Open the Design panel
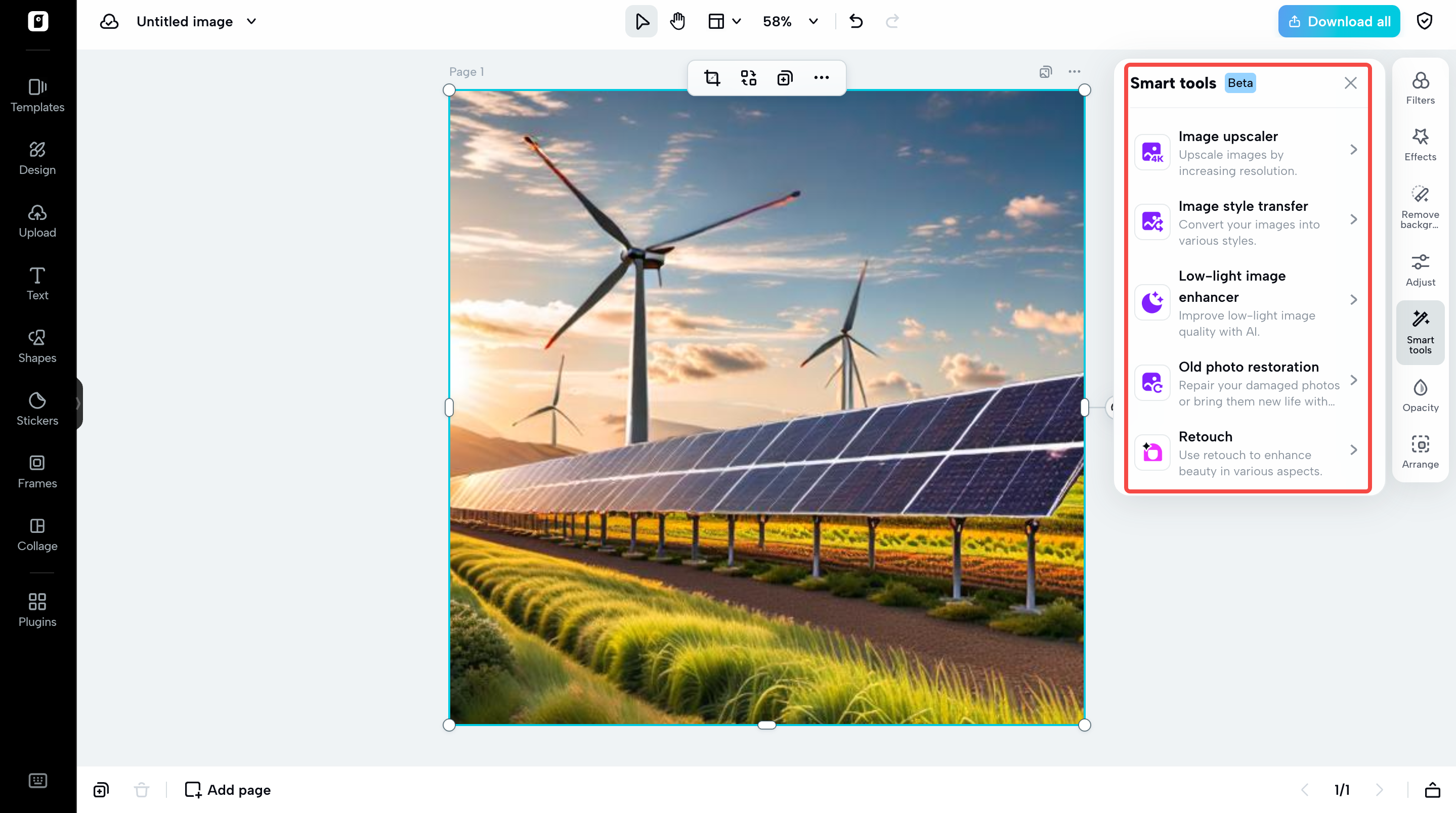Viewport: 1456px width, 813px height. (37, 158)
